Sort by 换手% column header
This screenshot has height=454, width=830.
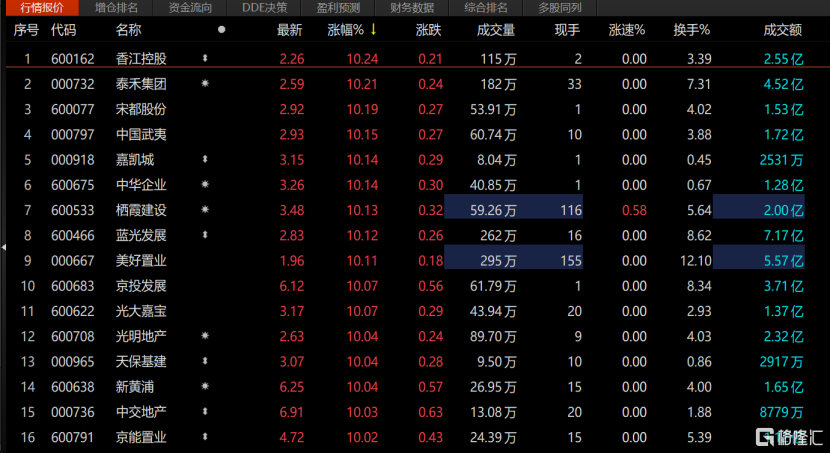coord(692,30)
